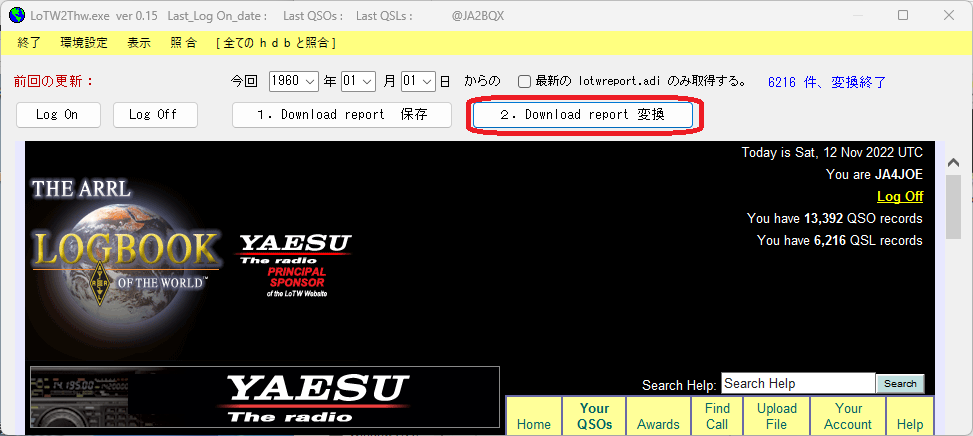The image size is (973, 436).
Task: Open the month 01 dropdown
Action: [359, 81]
